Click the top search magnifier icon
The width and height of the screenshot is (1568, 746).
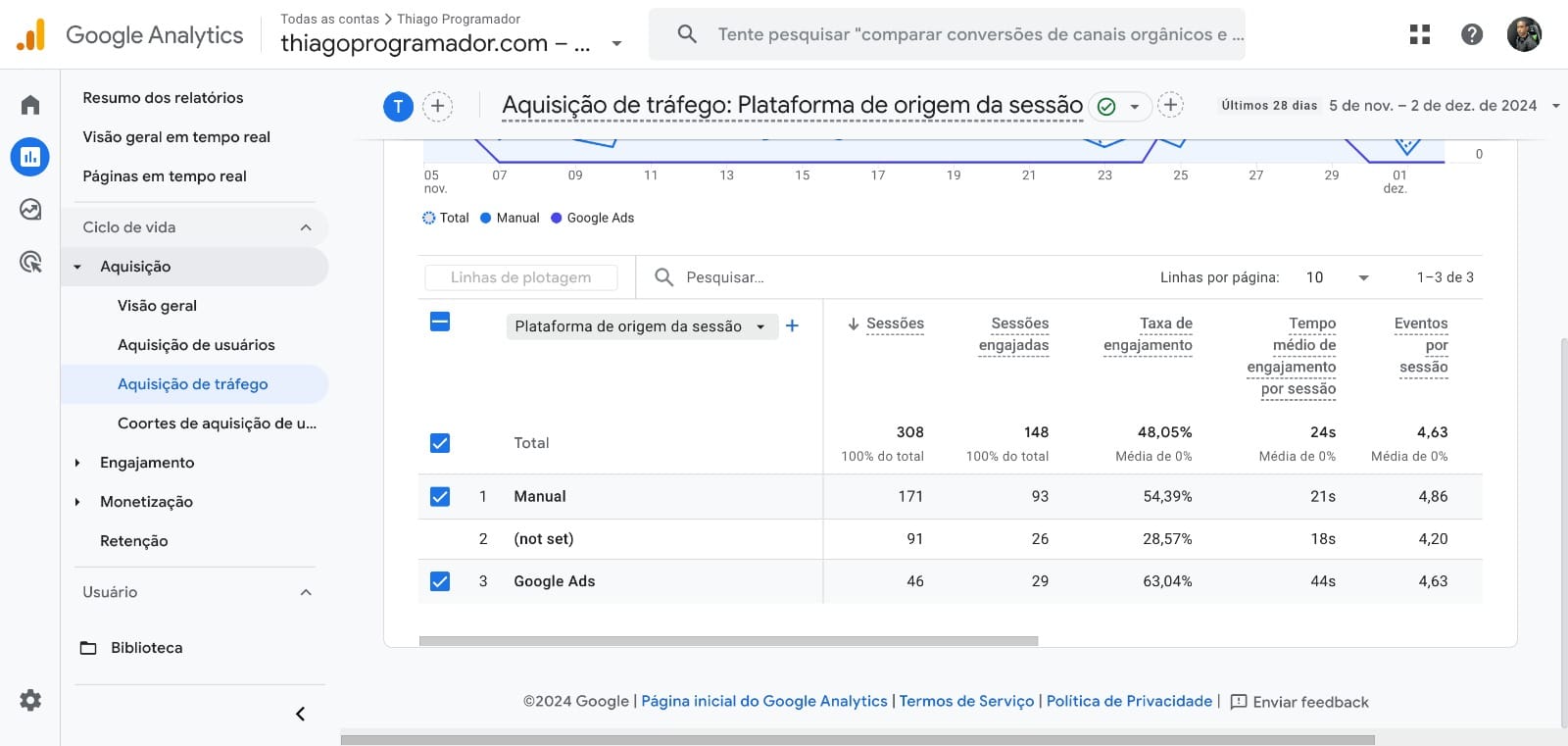pyautogui.click(x=687, y=34)
